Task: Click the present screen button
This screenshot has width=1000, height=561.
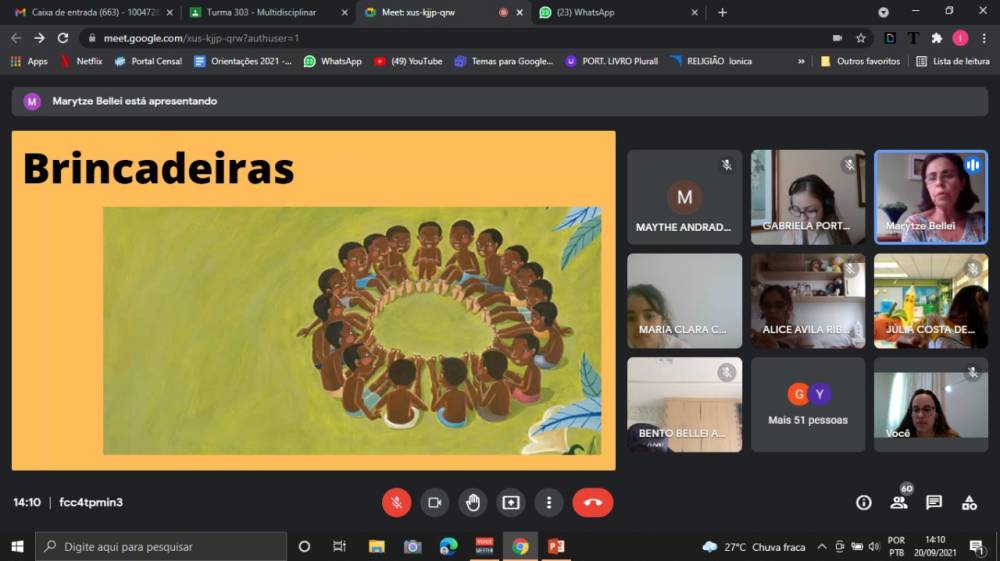Action: coord(511,502)
